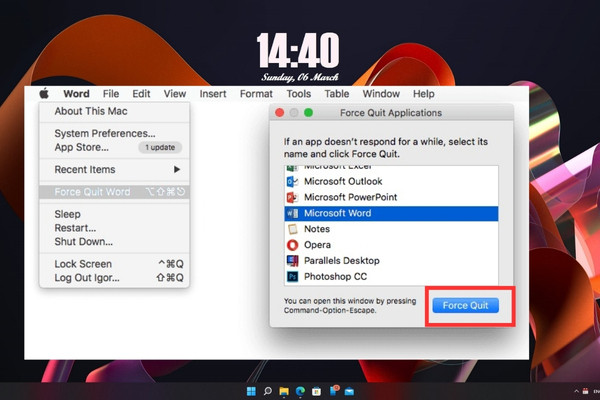
Task: Open the Mail app on the taskbar
Action: 349,392
